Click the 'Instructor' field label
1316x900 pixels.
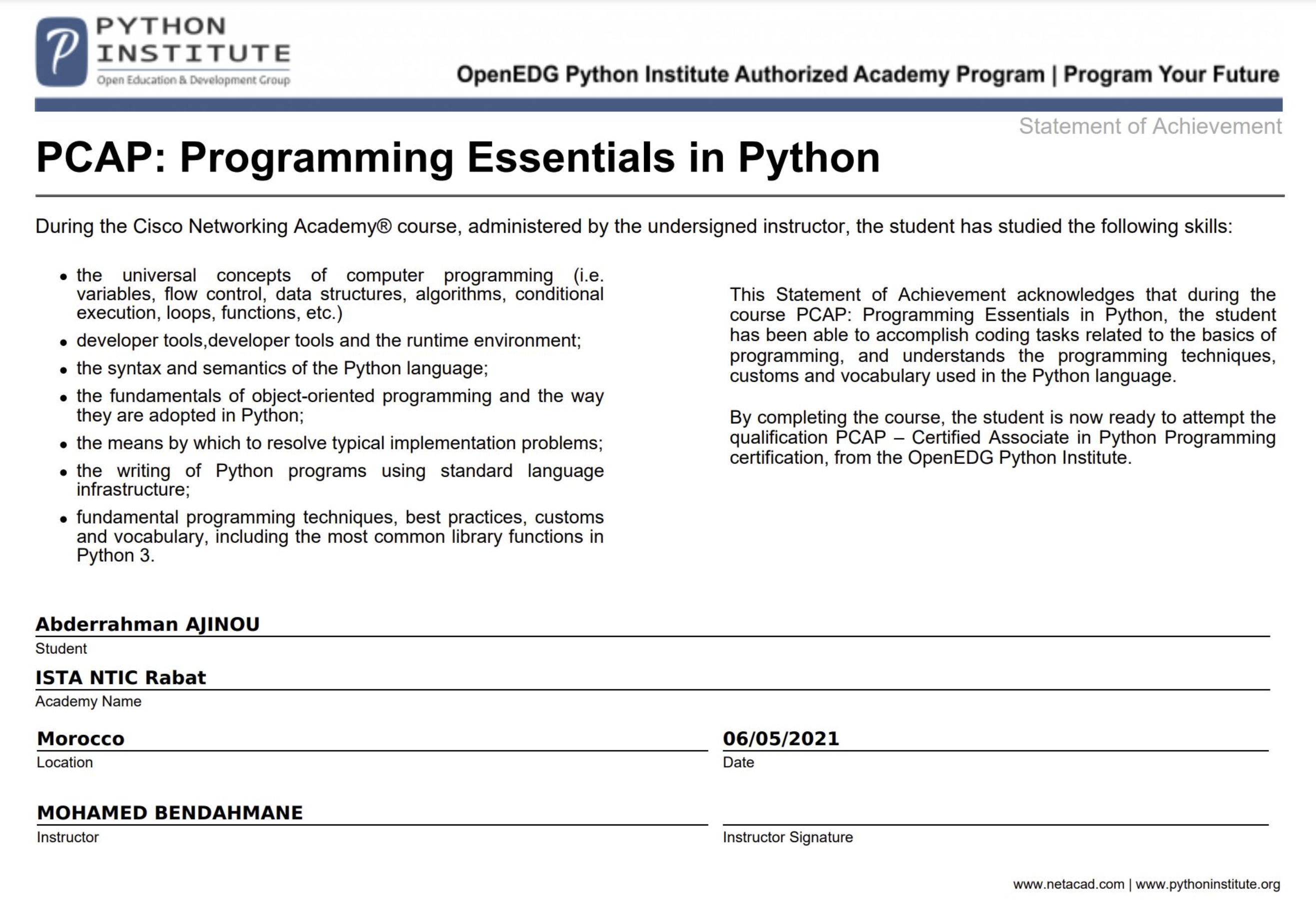point(68,837)
